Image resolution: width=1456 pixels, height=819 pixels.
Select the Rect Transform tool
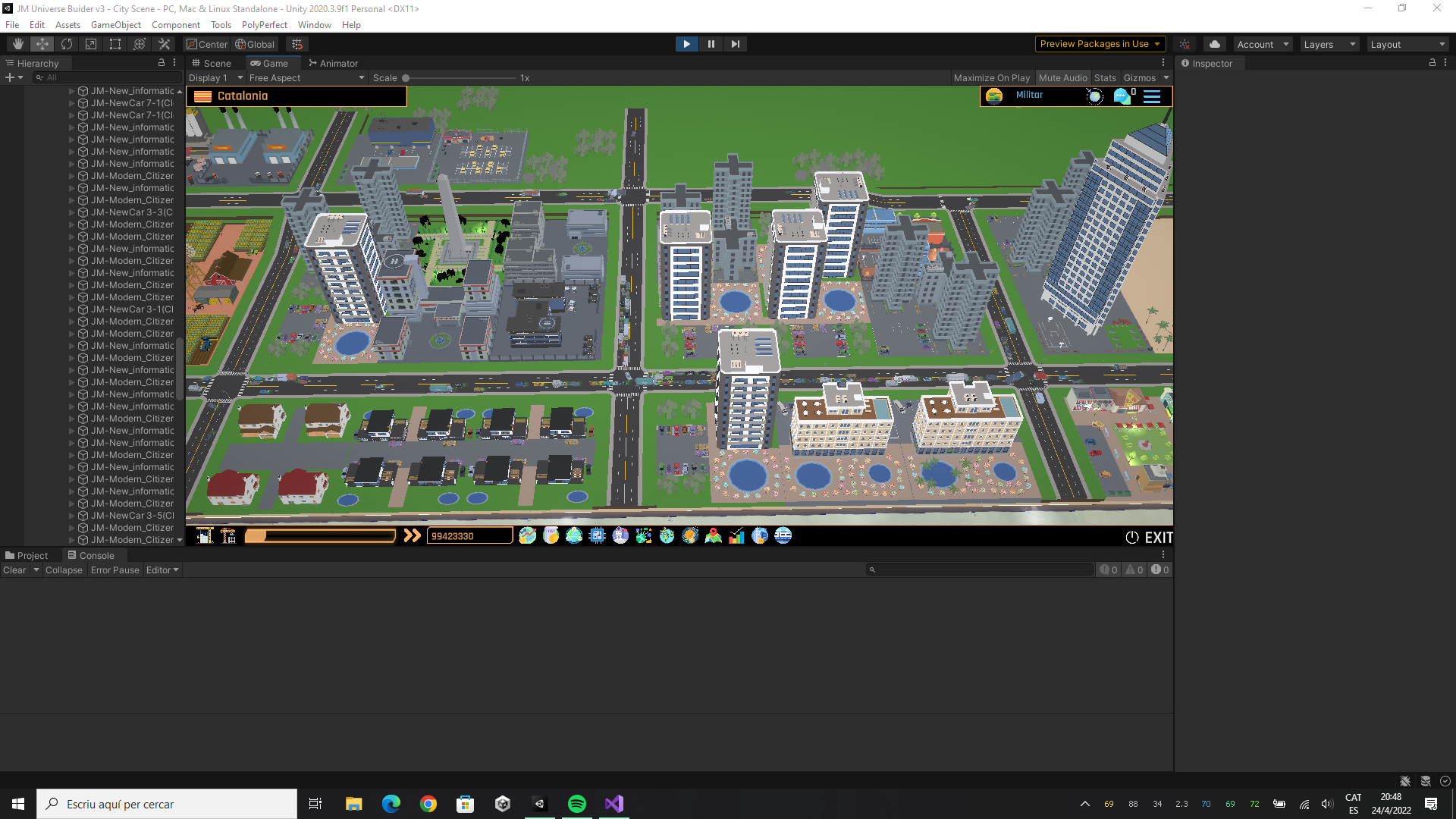pyautogui.click(x=115, y=44)
